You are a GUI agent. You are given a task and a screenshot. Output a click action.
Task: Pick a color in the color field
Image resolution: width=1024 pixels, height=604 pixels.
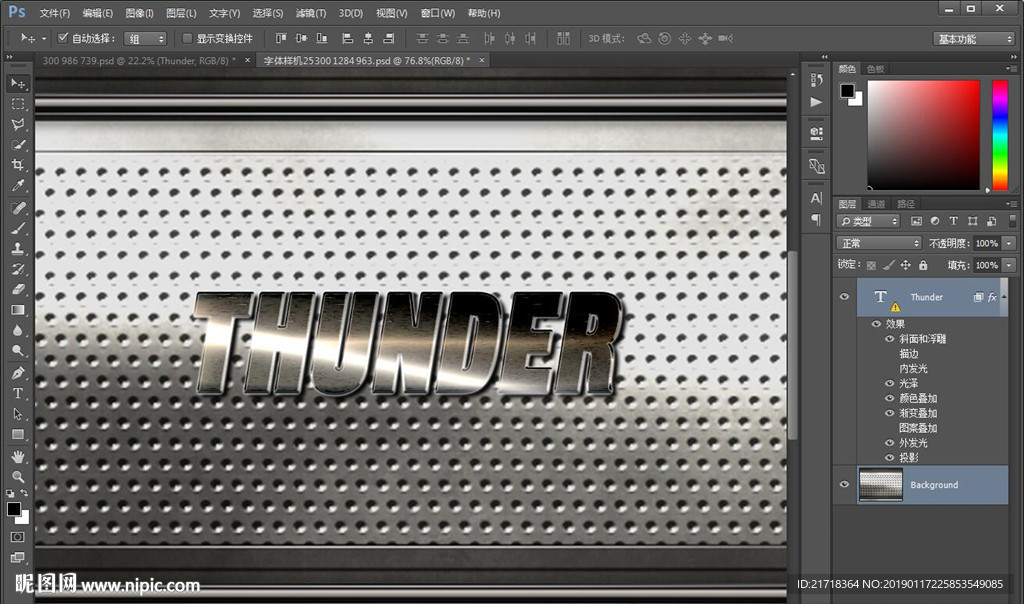click(x=923, y=135)
